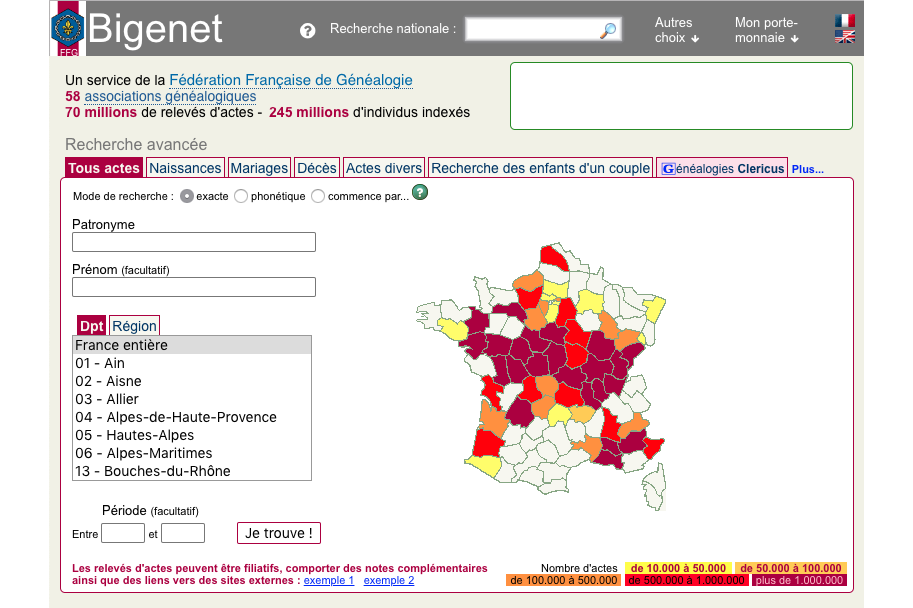Click the Patronyme input field
Screen dimensions: 913x608
(x=194, y=242)
